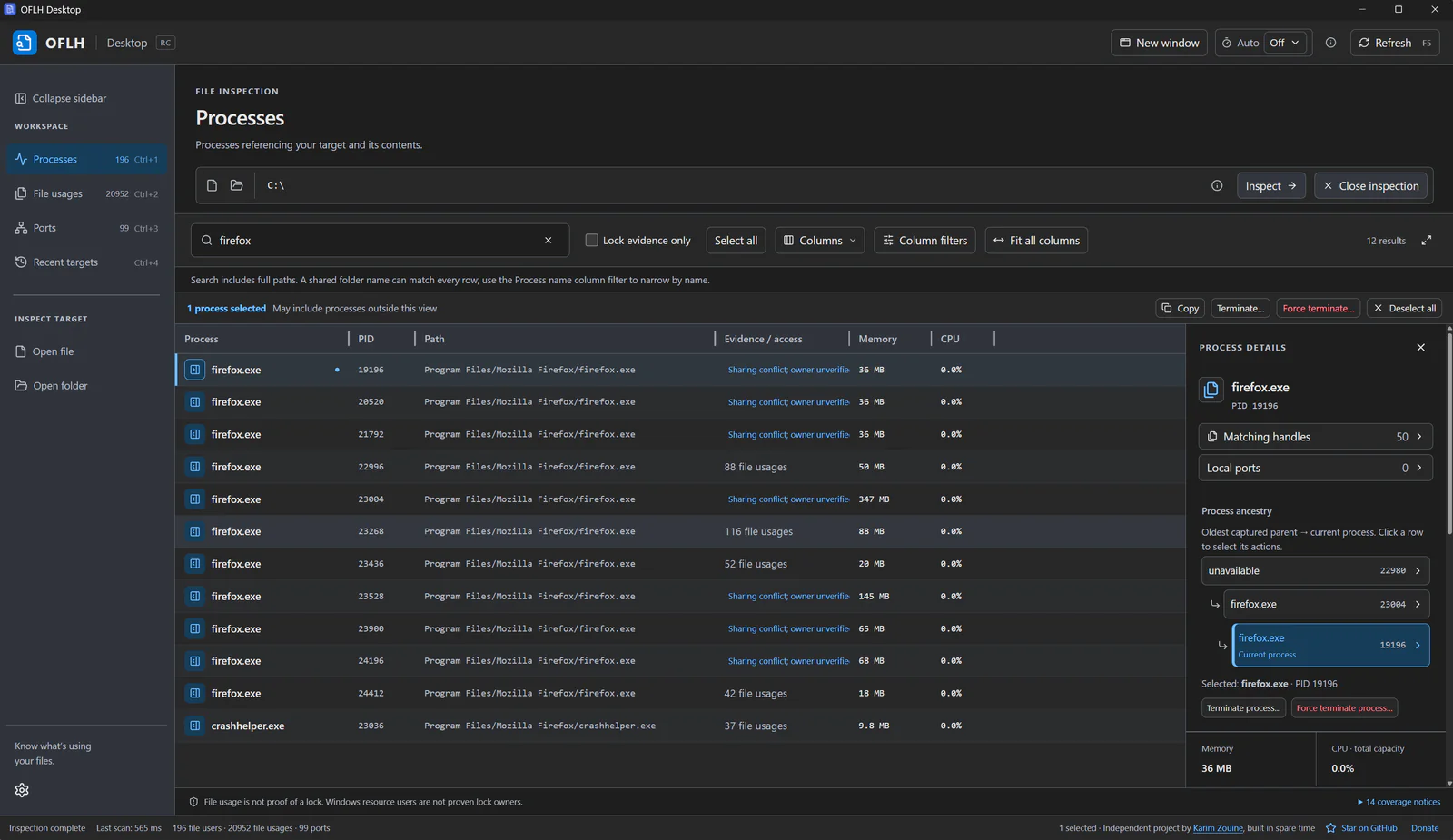Image resolution: width=1453 pixels, height=840 pixels.
Task: Collapse the sidebar
Action: pyautogui.click(x=61, y=98)
